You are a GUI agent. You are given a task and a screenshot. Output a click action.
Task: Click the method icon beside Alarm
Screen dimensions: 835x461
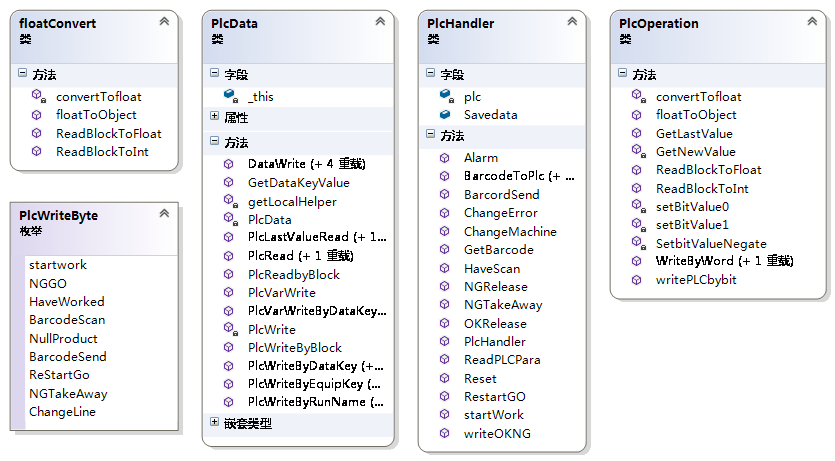click(445, 158)
